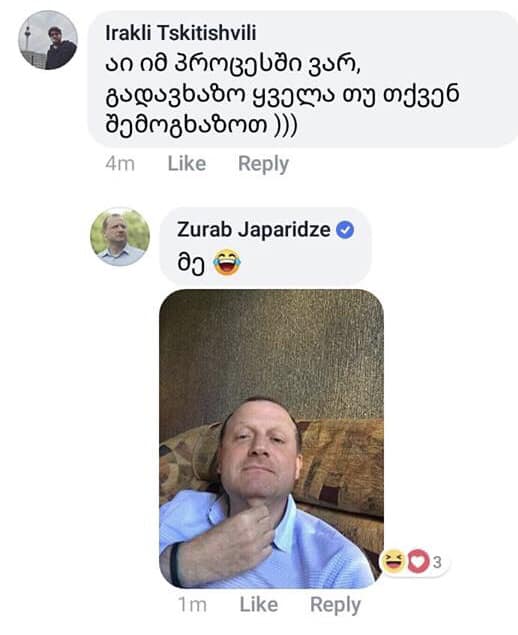Like Irakli Tskitishvili's comment
This screenshot has height=635, width=518.
[187, 164]
